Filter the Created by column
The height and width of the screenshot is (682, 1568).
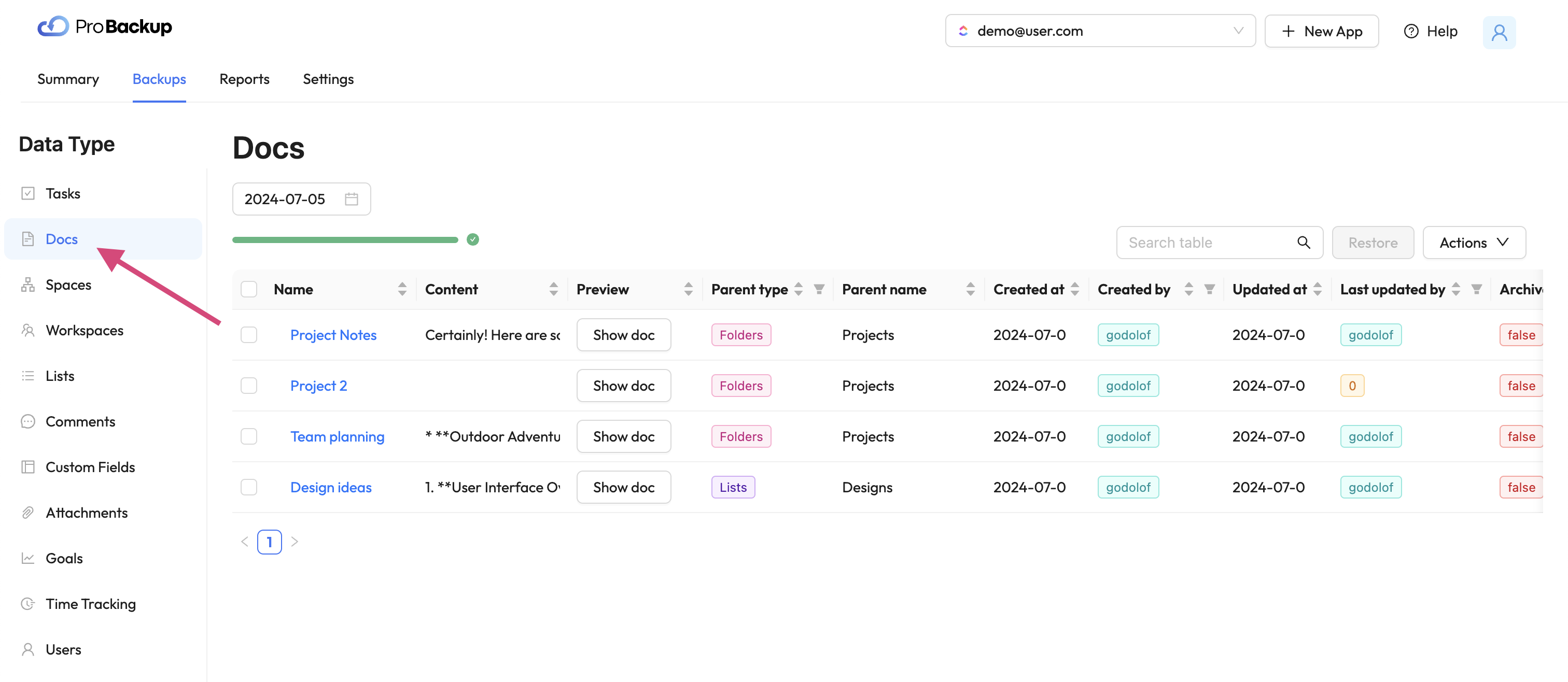[1210, 290]
